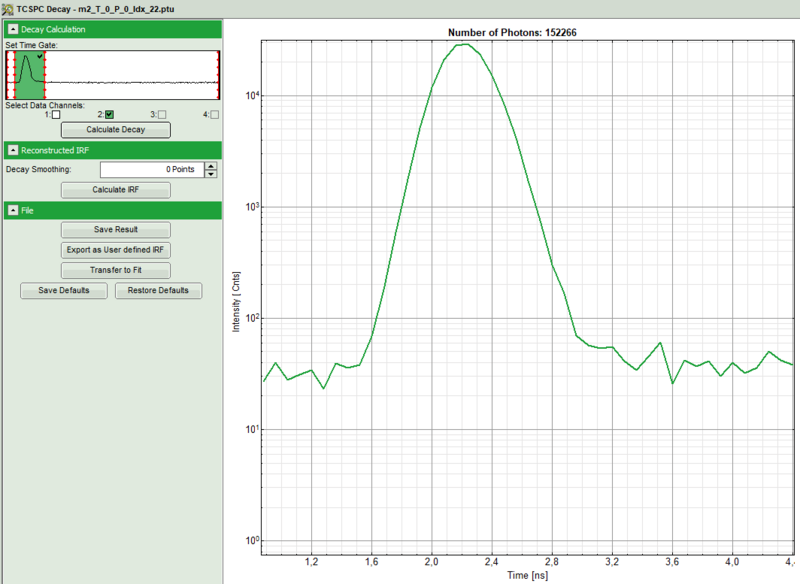Enable data channel 3 checkbox
This screenshot has height=584, width=800.
point(162,115)
